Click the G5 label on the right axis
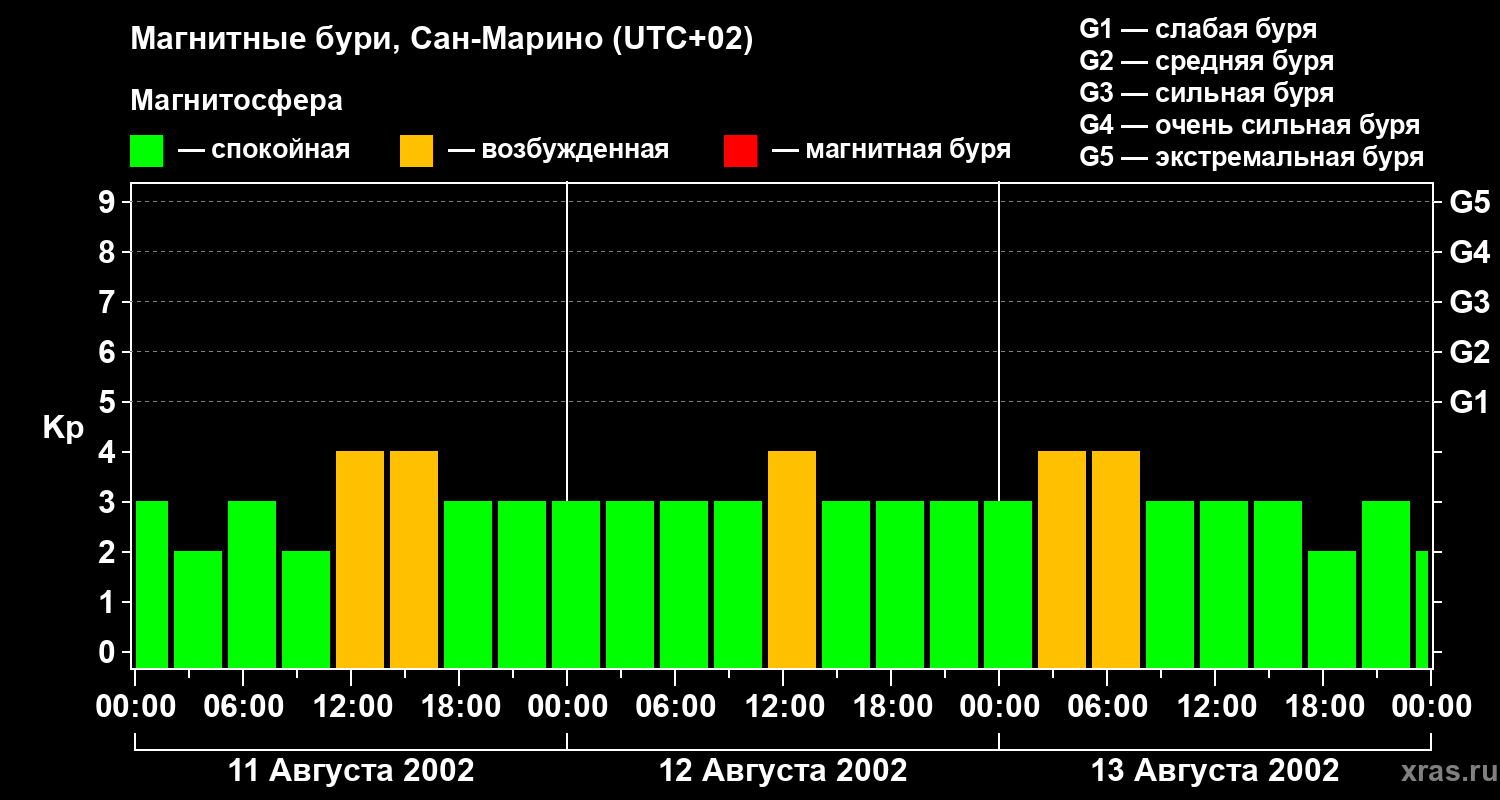 coord(1469,202)
